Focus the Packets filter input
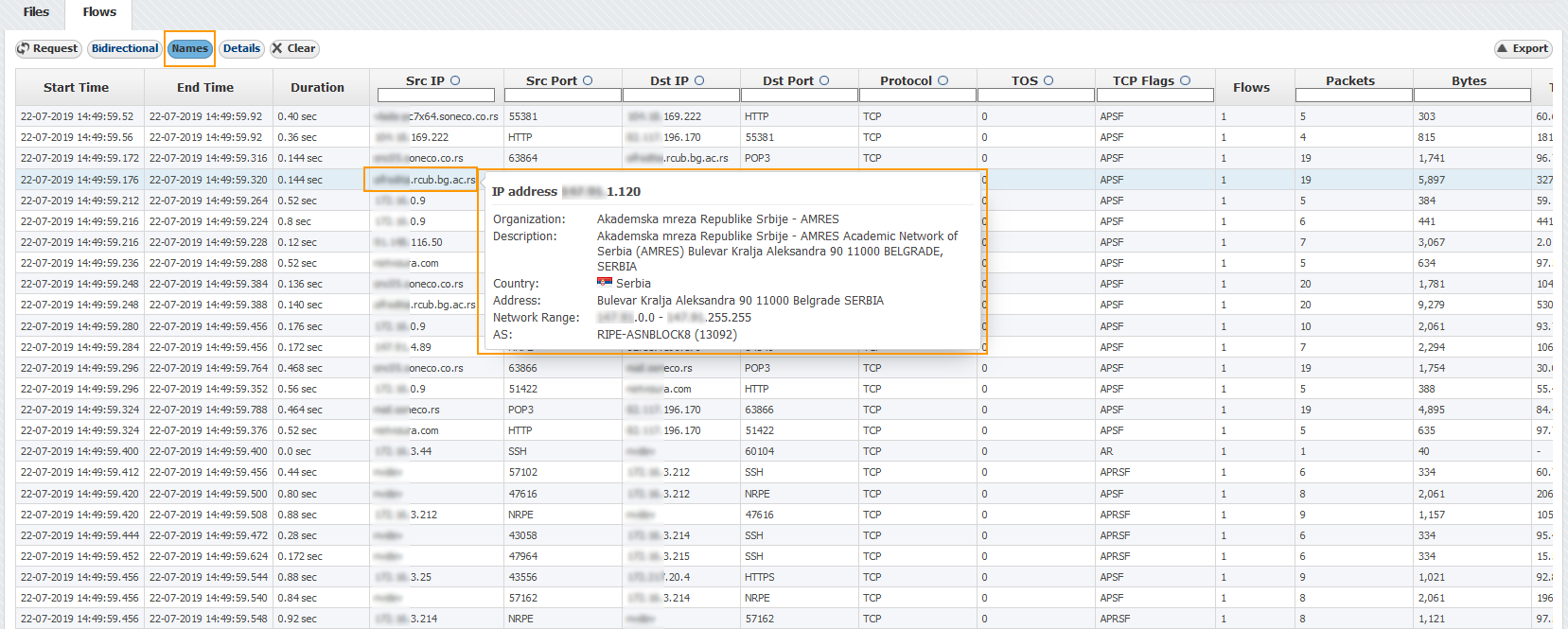This screenshot has width=1568, height=629. click(x=1353, y=96)
